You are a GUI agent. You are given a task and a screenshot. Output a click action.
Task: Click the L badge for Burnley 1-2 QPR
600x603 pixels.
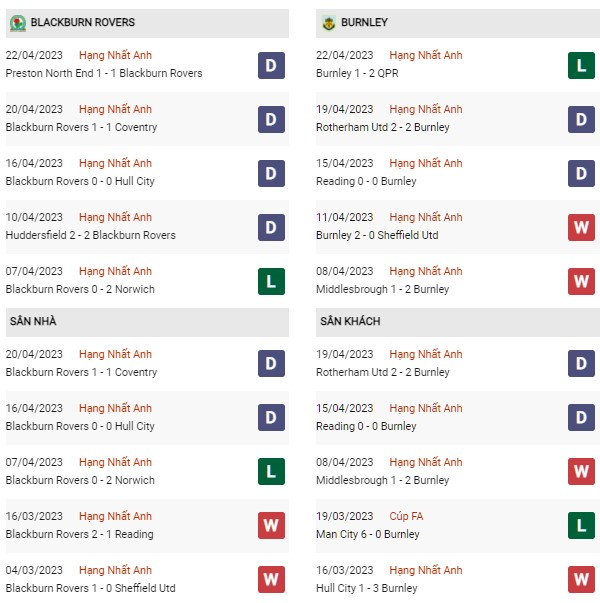pyautogui.click(x=582, y=65)
